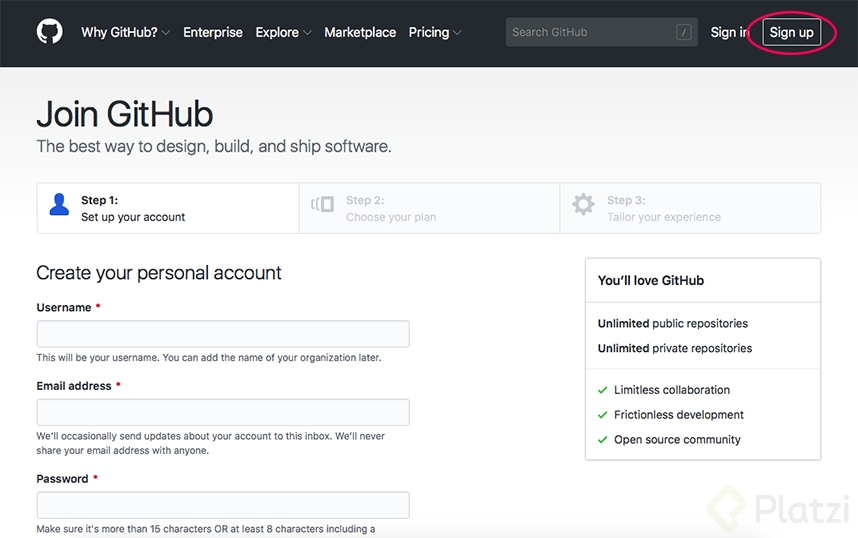Click the Username field label
Viewport: 858px width, 538px height.
(x=63, y=308)
